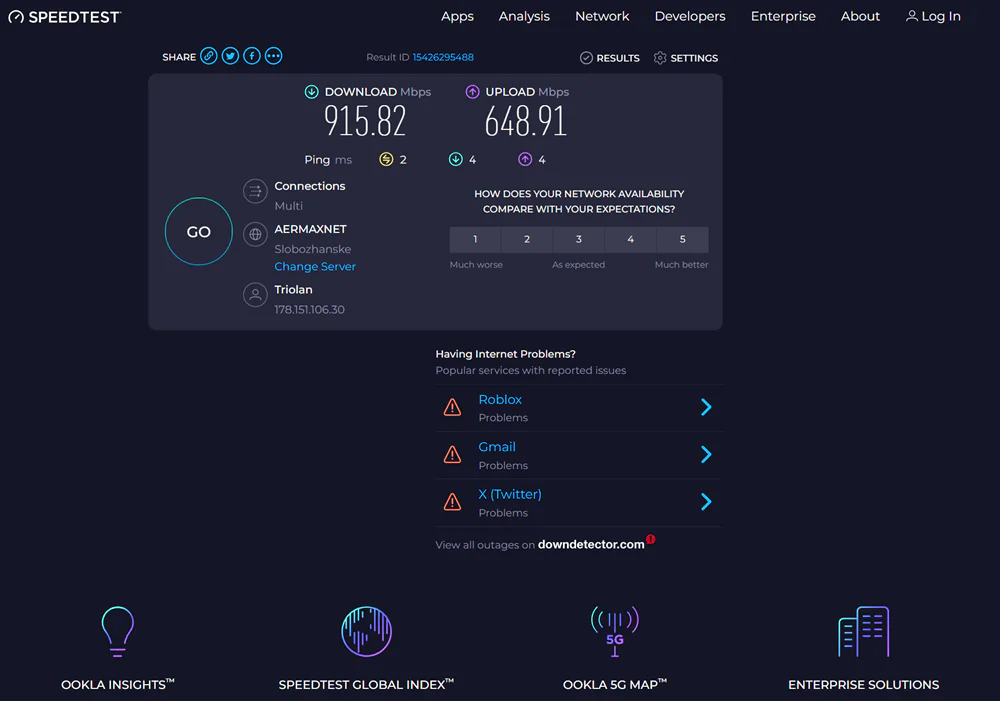Image resolution: width=1000 pixels, height=701 pixels.
Task: Click the yellow idle ping icon
Action: (x=386, y=159)
